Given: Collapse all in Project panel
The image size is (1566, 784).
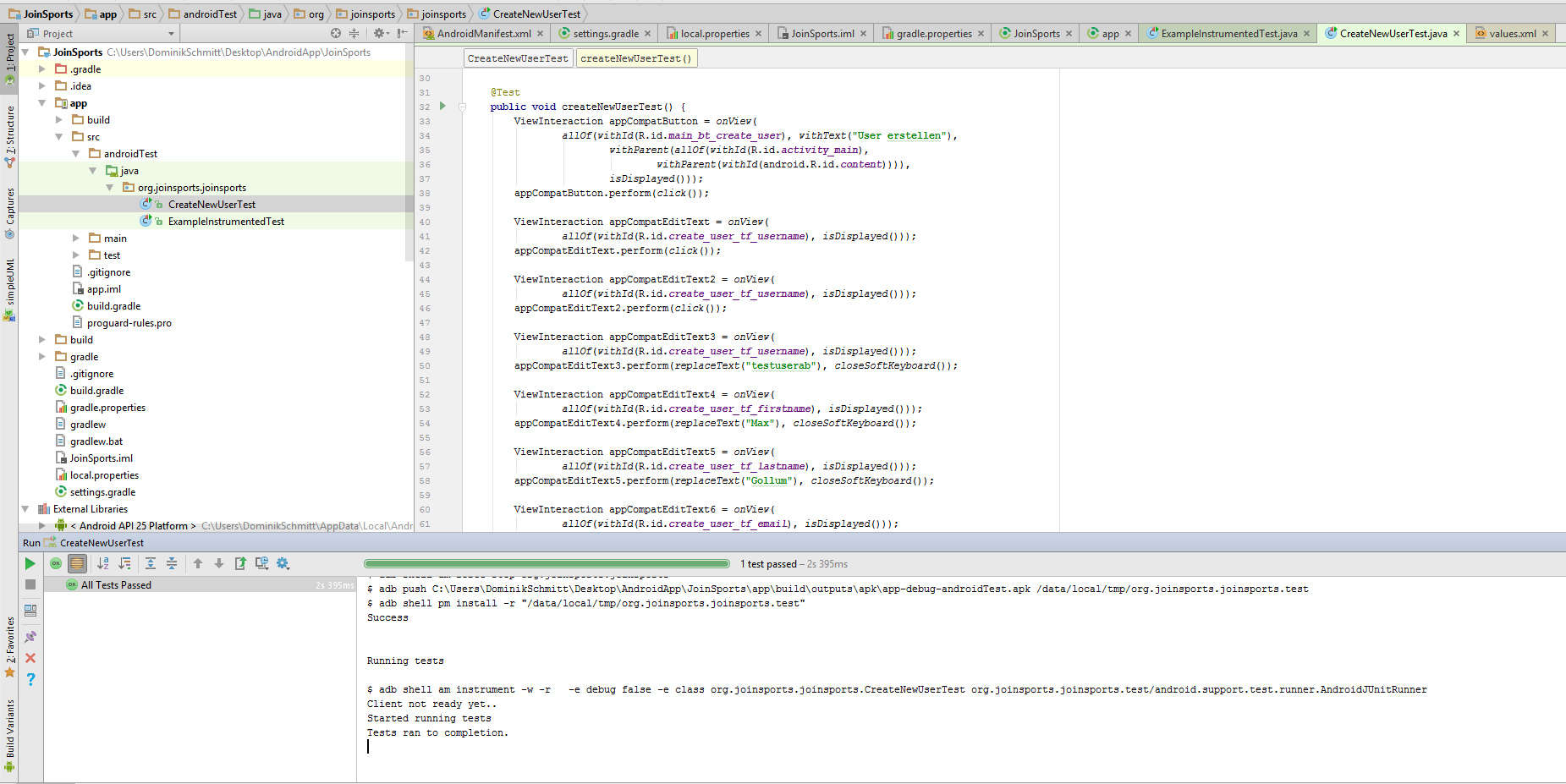Looking at the screenshot, I should (354, 34).
